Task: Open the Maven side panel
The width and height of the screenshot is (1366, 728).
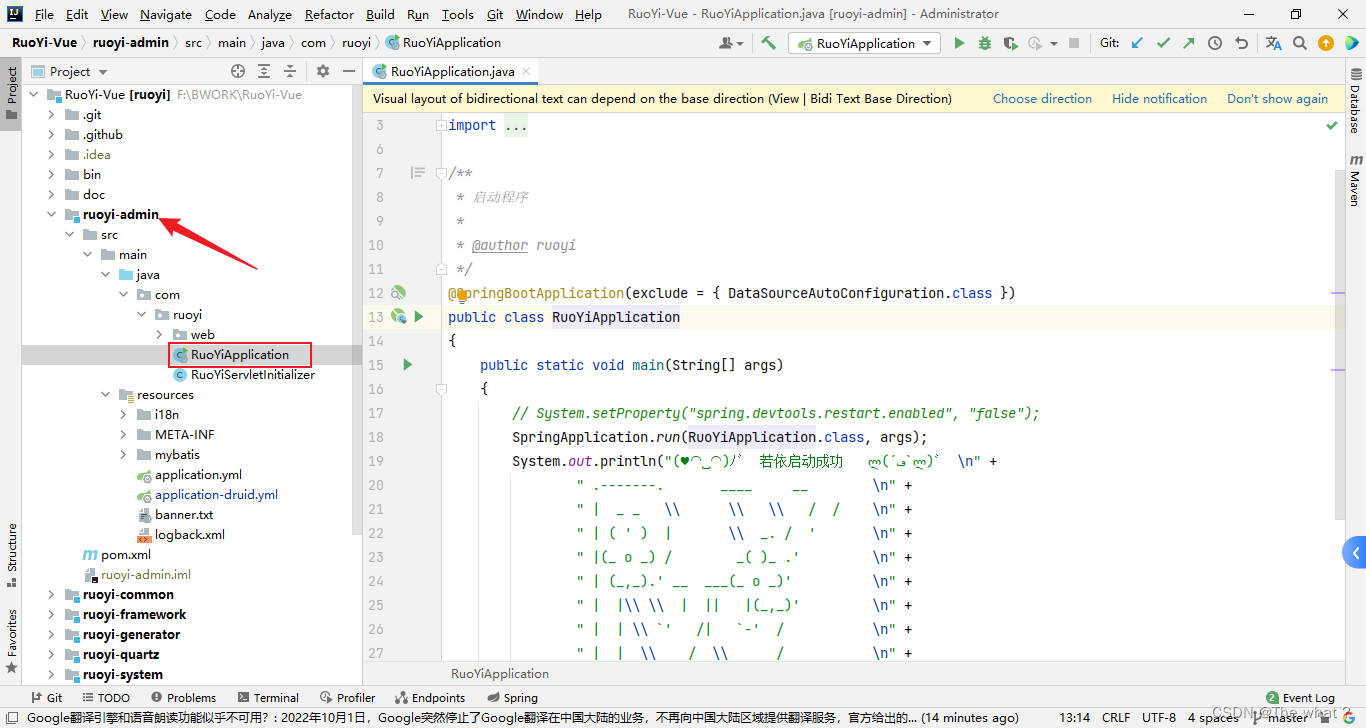Action: pyautogui.click(x=1355, y=180)
